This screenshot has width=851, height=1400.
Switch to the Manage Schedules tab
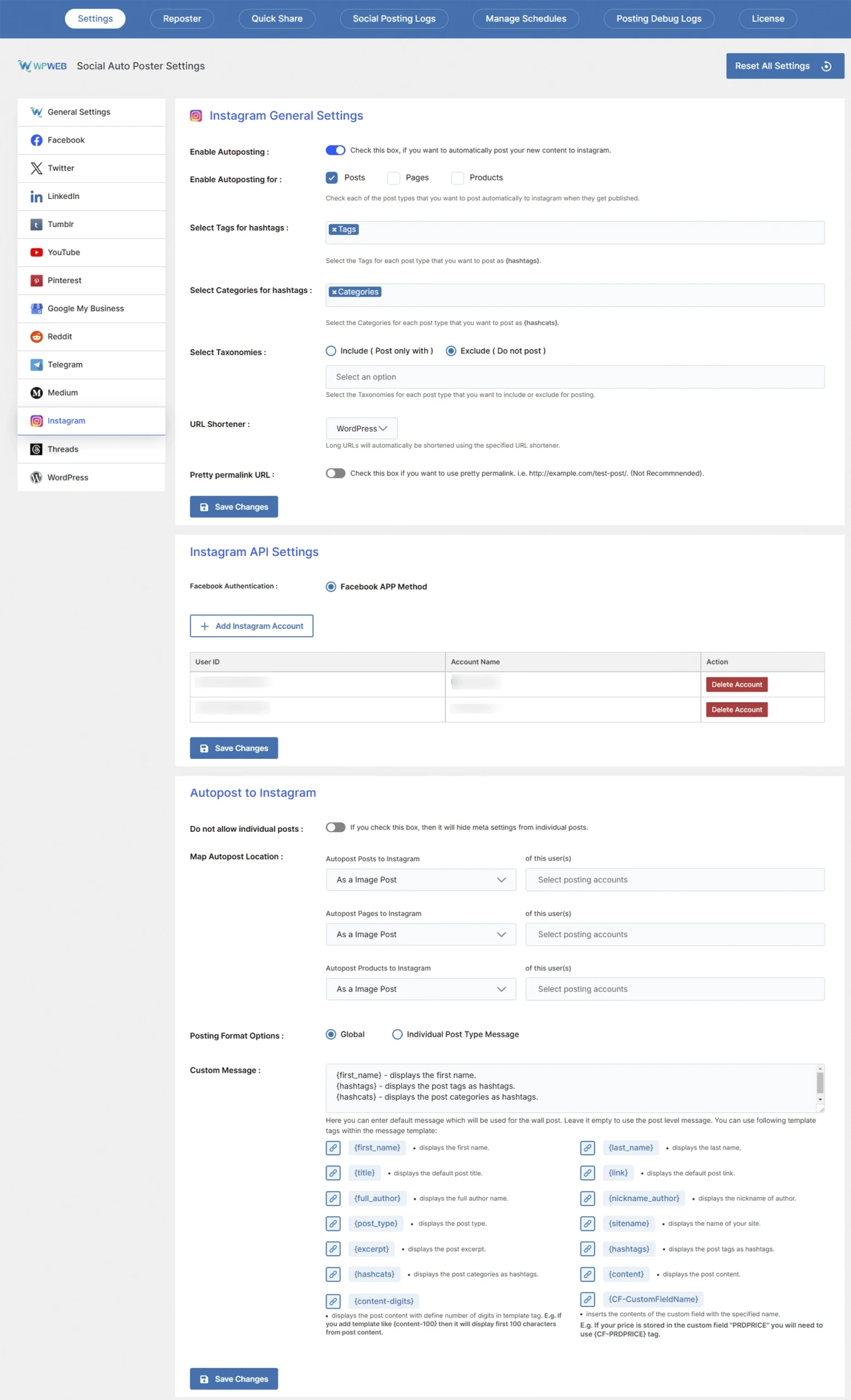[526, 19]
